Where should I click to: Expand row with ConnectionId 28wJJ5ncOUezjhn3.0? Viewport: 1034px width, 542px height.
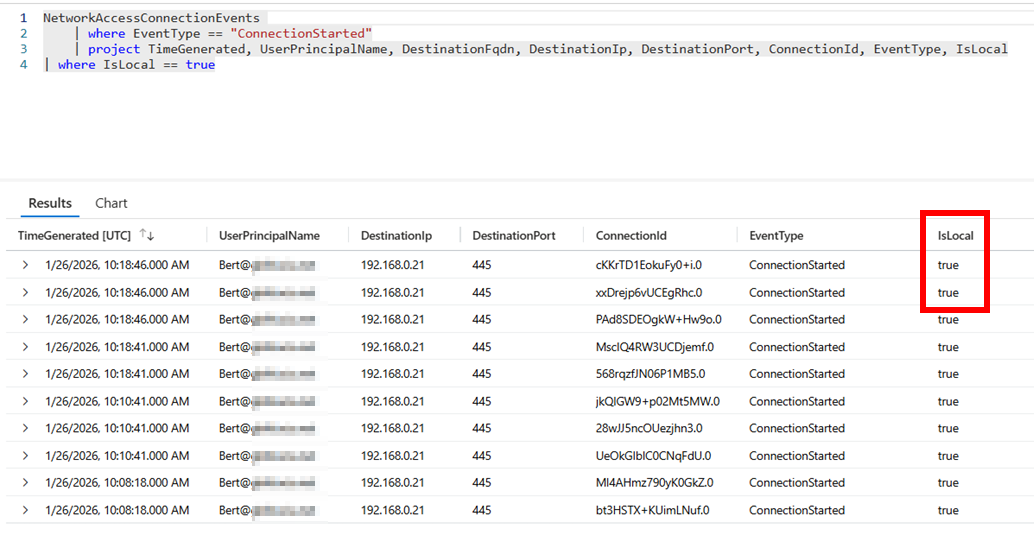coord(25,429)
